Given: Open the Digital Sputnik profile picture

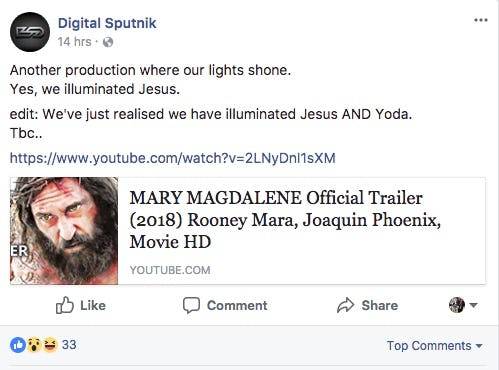Looking at the screenshot, I should [x=30, y=32].
